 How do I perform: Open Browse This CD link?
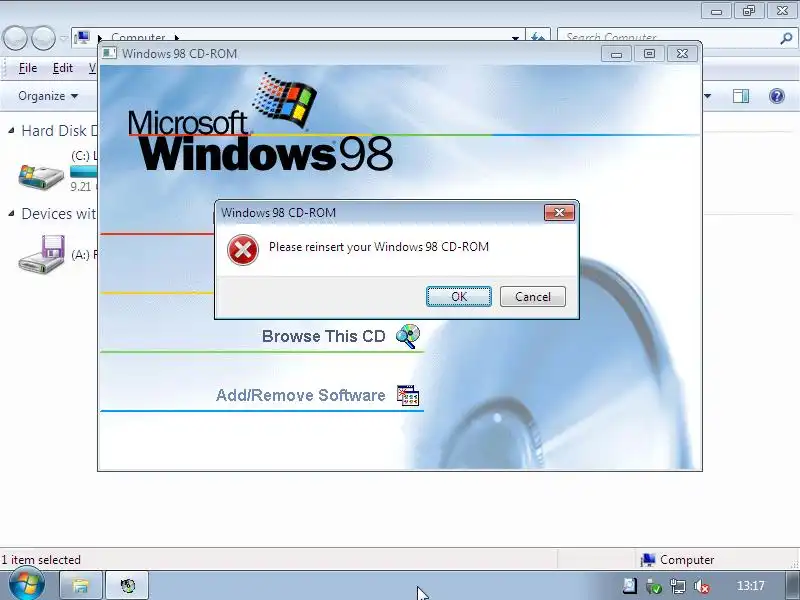tap(323, 336)
